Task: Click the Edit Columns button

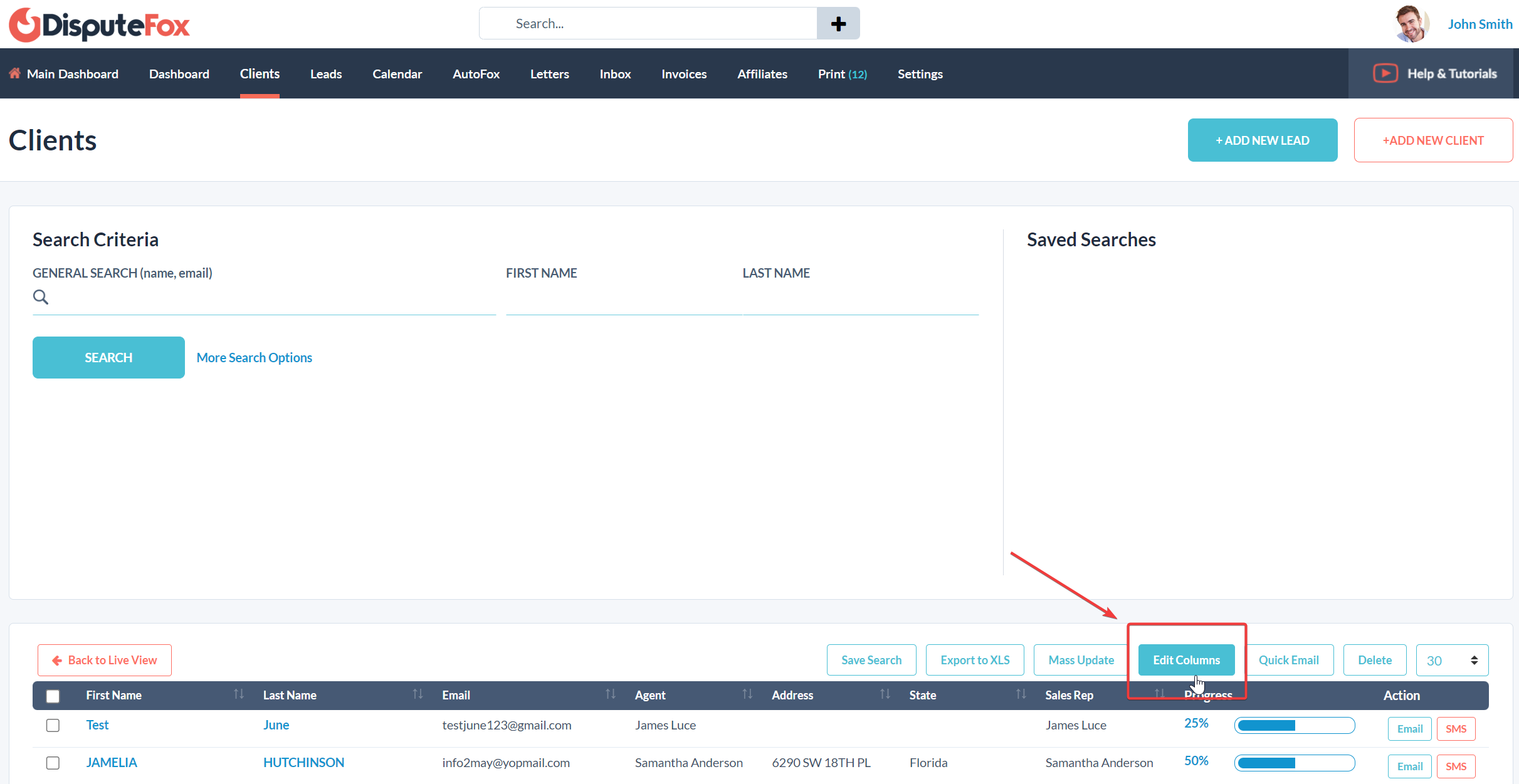Action: (1186, 660)
